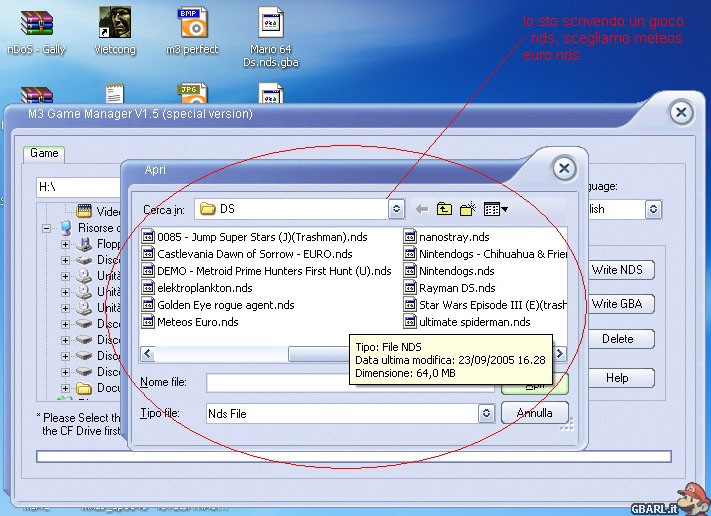This screenshot has height=516, width=711.
Task: Collapse the Risorse tree node
Action: click(47, 228)
